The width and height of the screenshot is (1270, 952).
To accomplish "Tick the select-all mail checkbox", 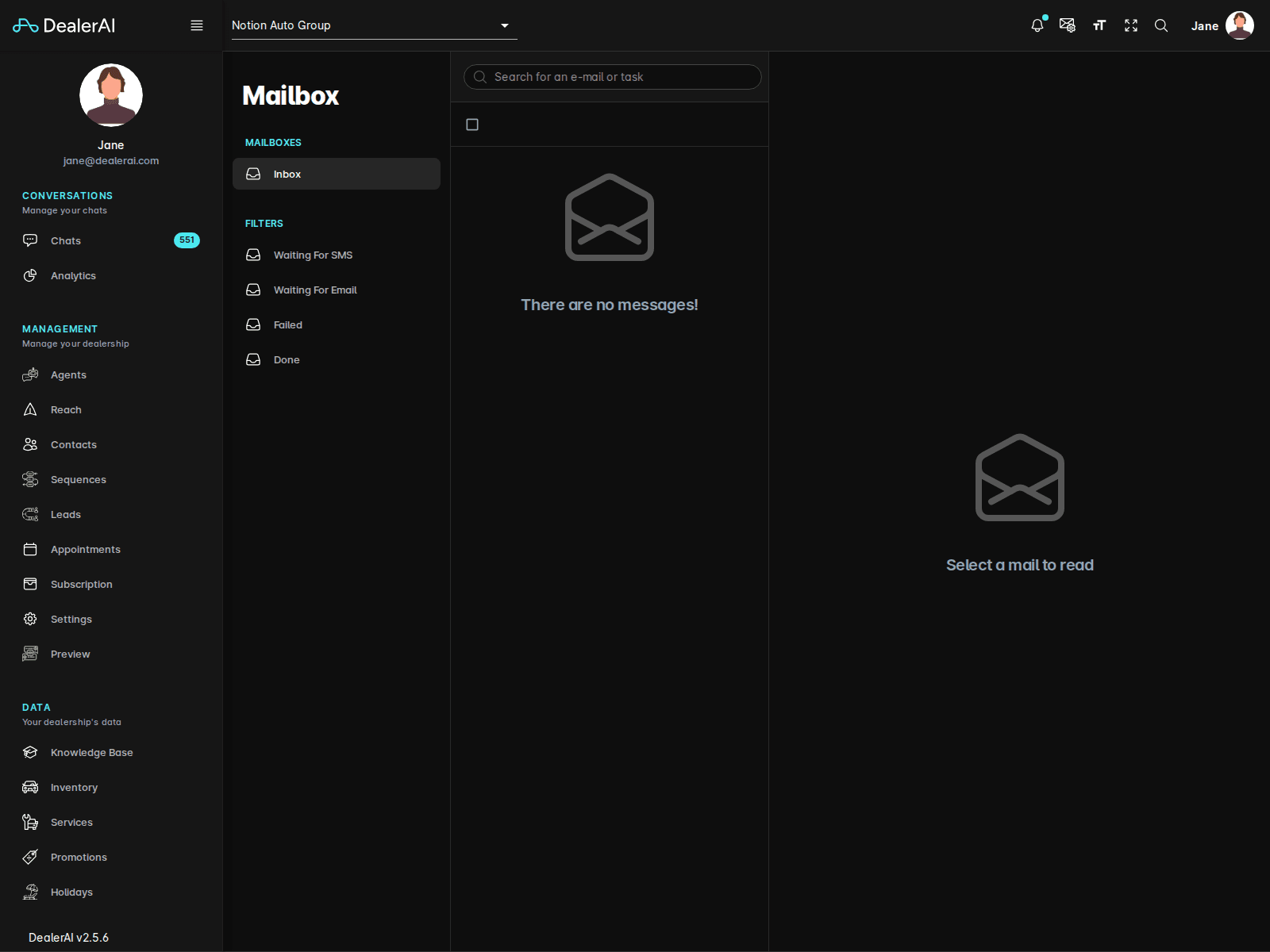I will pyautogui.click(x=472, y=125).
